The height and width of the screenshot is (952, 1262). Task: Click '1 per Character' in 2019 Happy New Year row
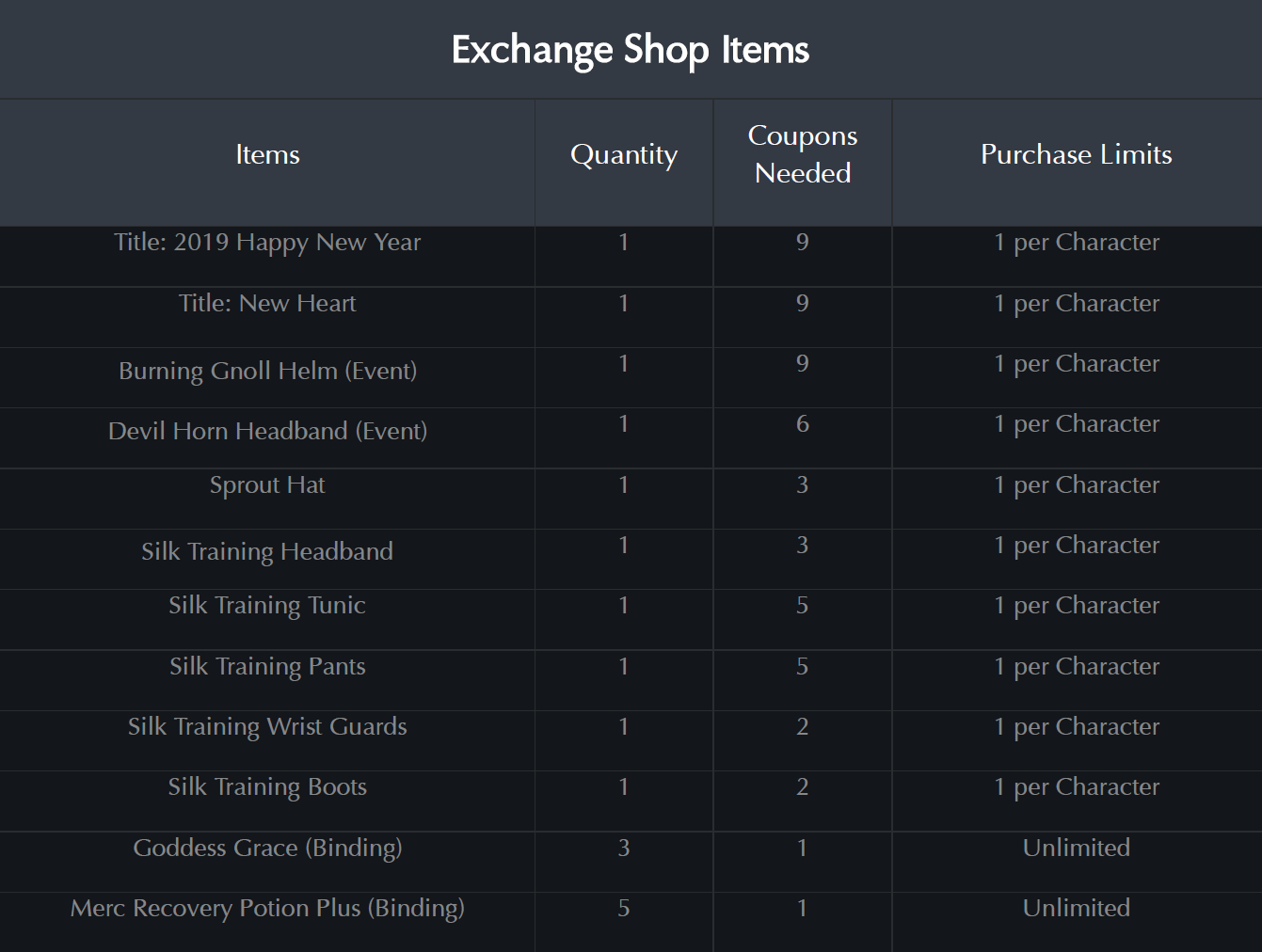(x=1077, y=243)
